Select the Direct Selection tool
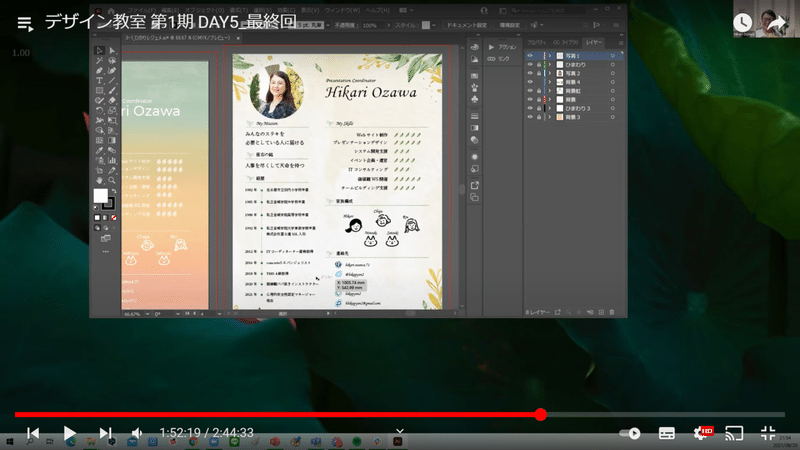The image size is (800, 450). coord(112,51)
